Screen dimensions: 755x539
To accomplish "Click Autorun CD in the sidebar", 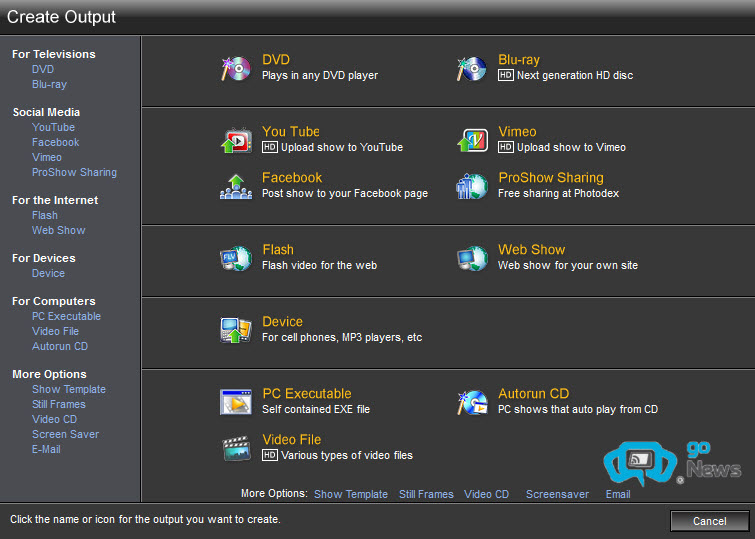I will click(x=60, y=346).
